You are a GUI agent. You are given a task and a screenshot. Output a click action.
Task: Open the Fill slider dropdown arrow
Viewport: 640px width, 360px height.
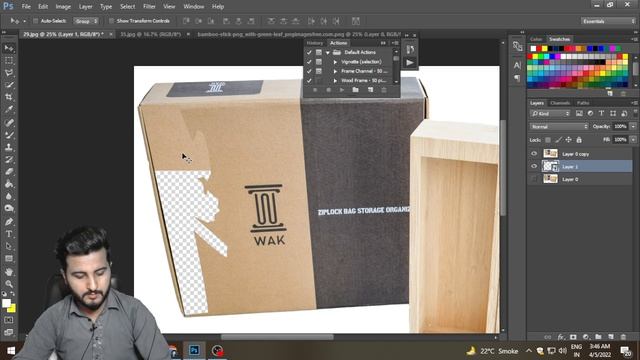click(x=633, y=140)
